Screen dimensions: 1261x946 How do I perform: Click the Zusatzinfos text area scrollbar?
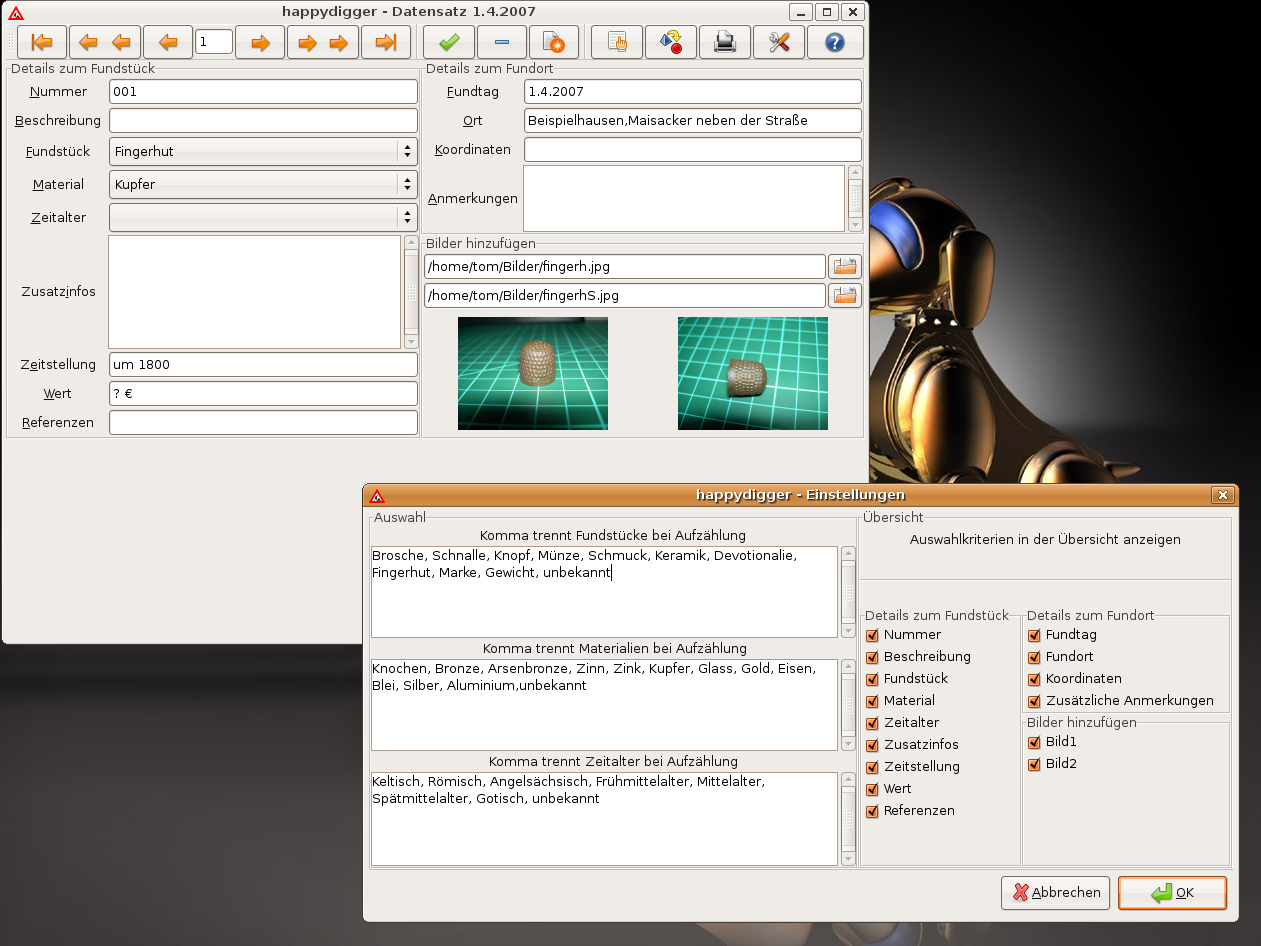(411, 292)
